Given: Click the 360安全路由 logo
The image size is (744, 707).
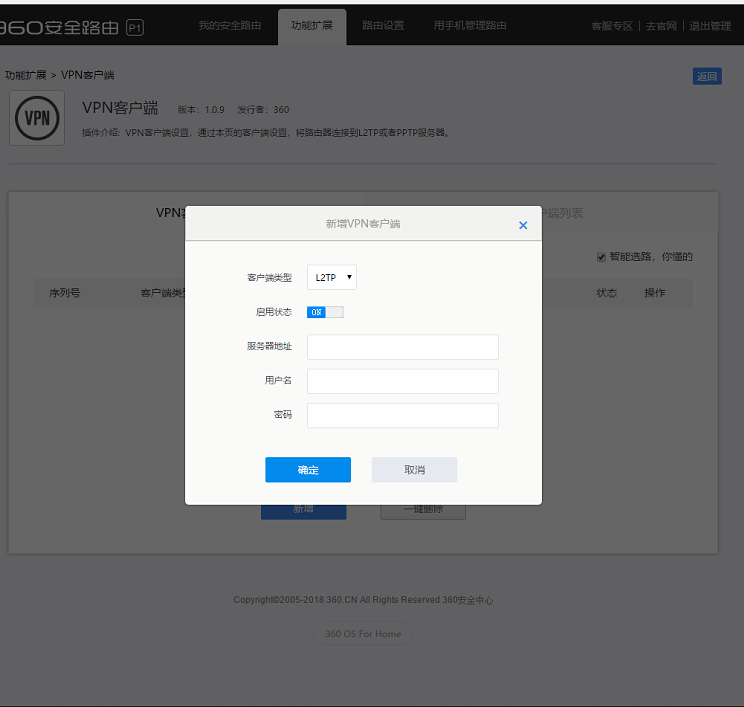Looking at the screenshot, I should pyautogui.click(x=70, y=27).
